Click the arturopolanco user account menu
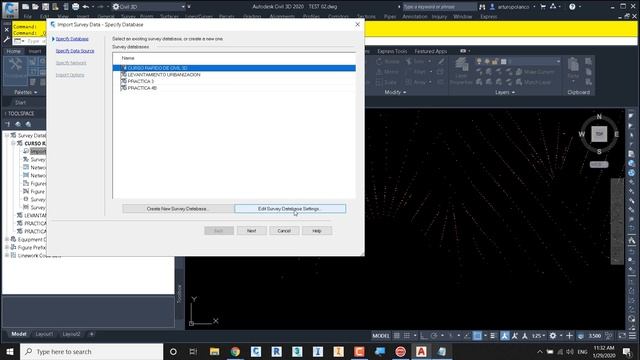 [513, 7]
